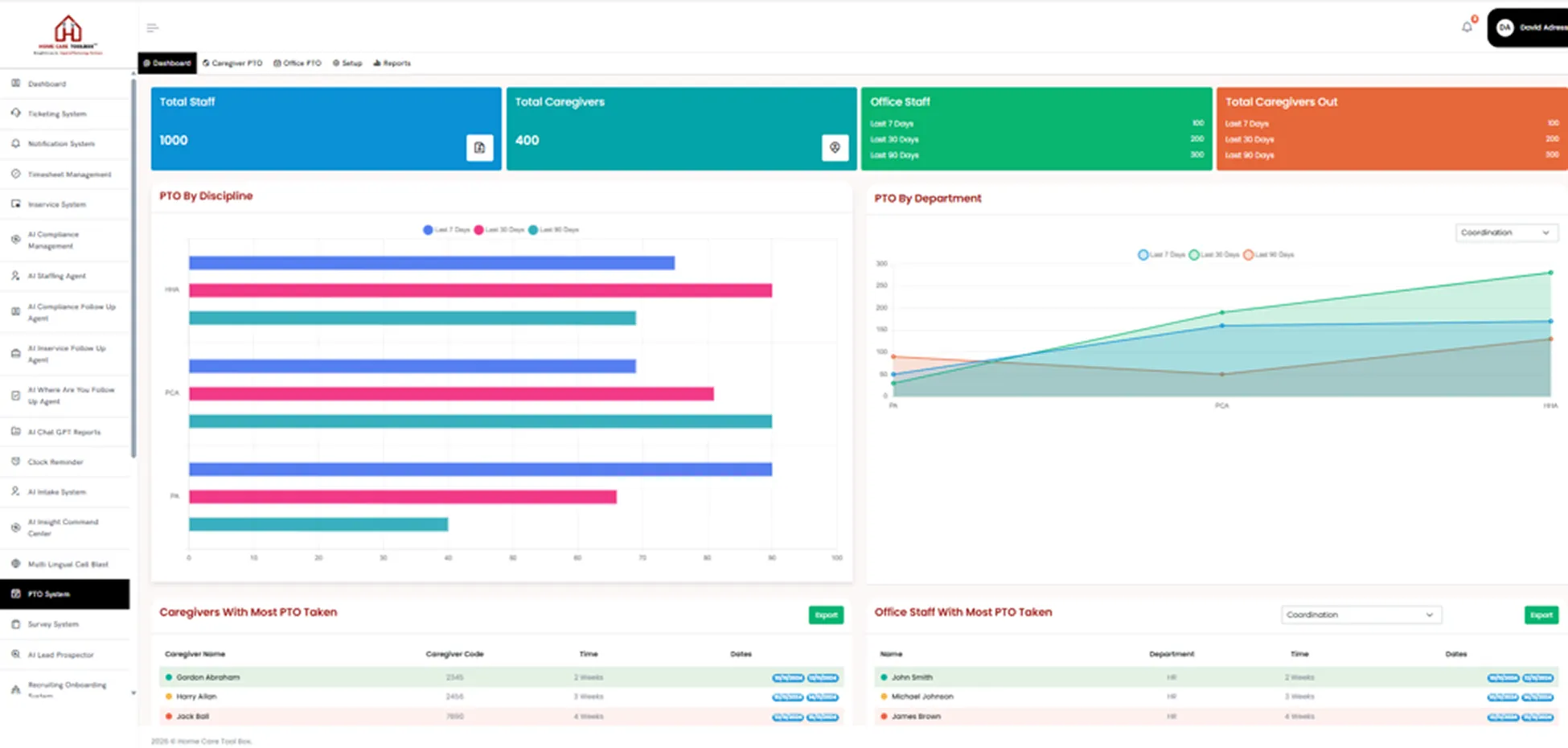1568x748 pixels.
Task: Toggle Last 90 Days in Discipline legend
Action: [x=553, y=230]
